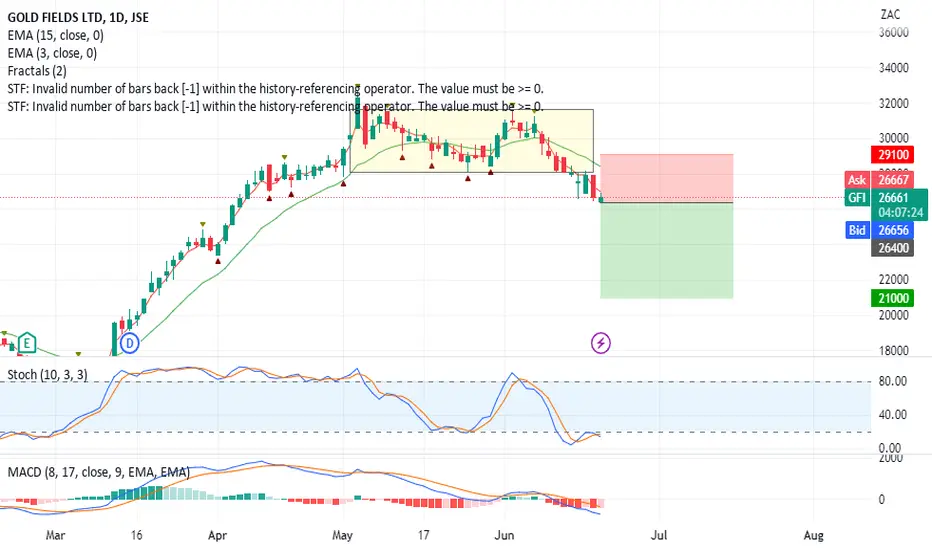The image size is (932, 550).
Task: Click the Jul label on the time axis
Action: (x=659, y=535)
